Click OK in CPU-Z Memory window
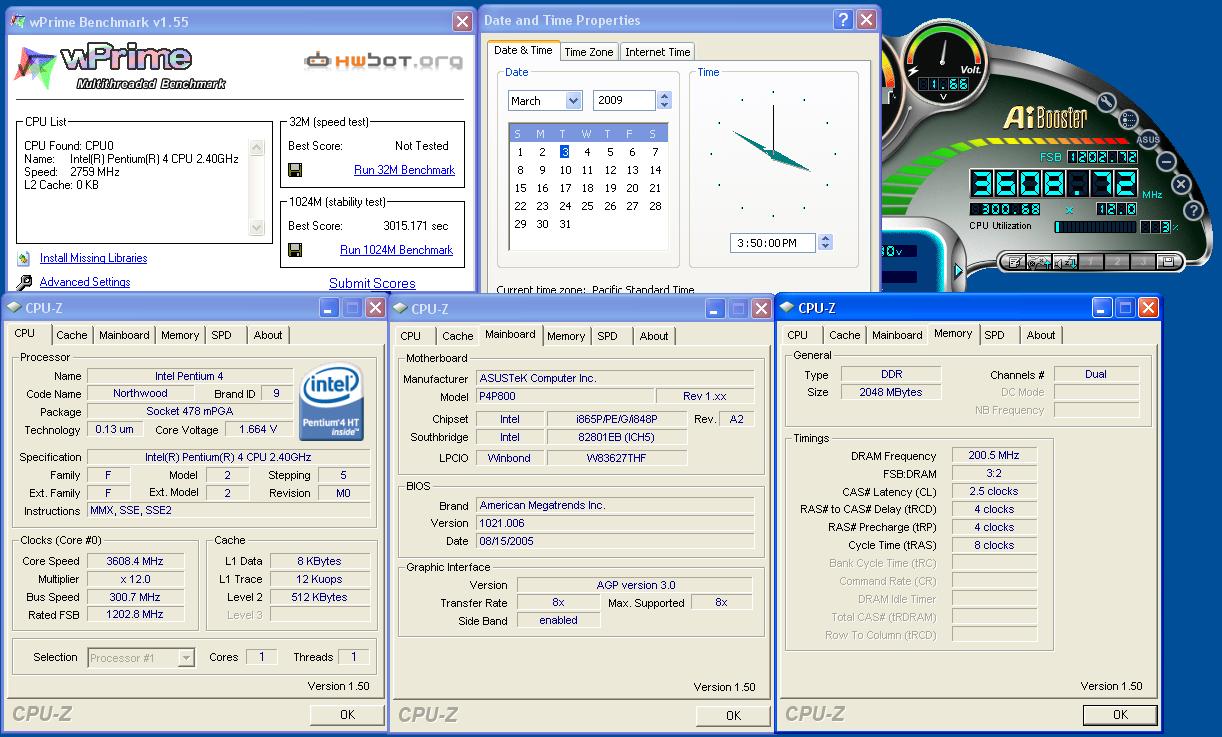This screenshot has height=737, width=1222. pos(1120,714)
